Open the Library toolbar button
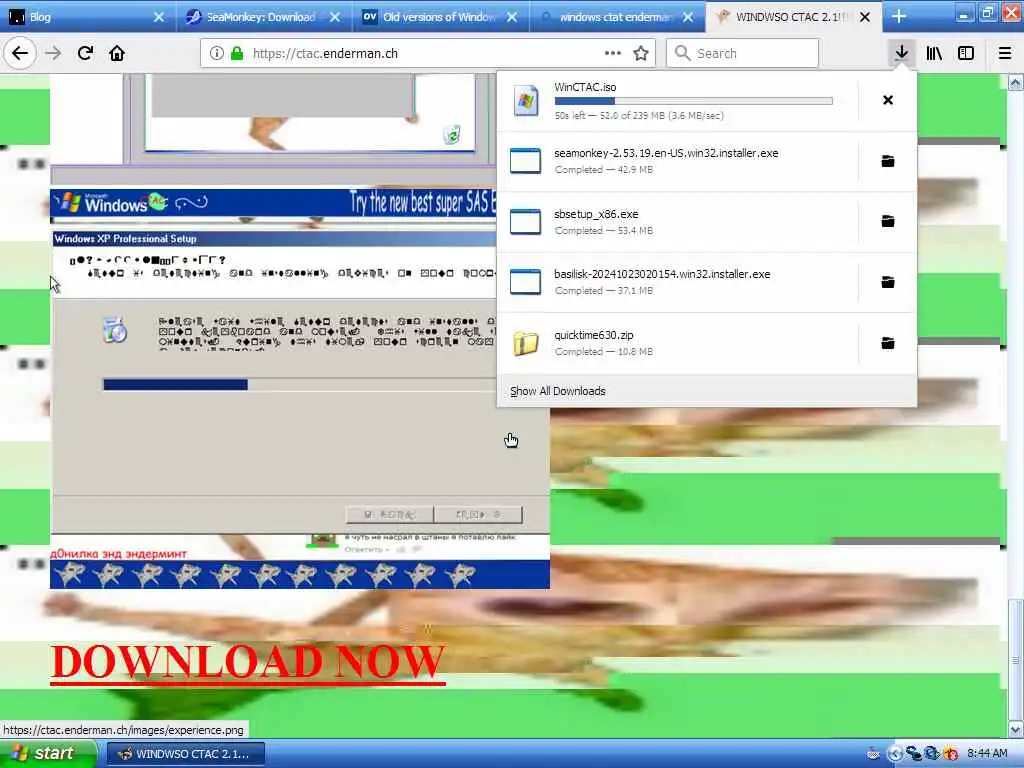1024x768 pixels. [x=934, y=53]
